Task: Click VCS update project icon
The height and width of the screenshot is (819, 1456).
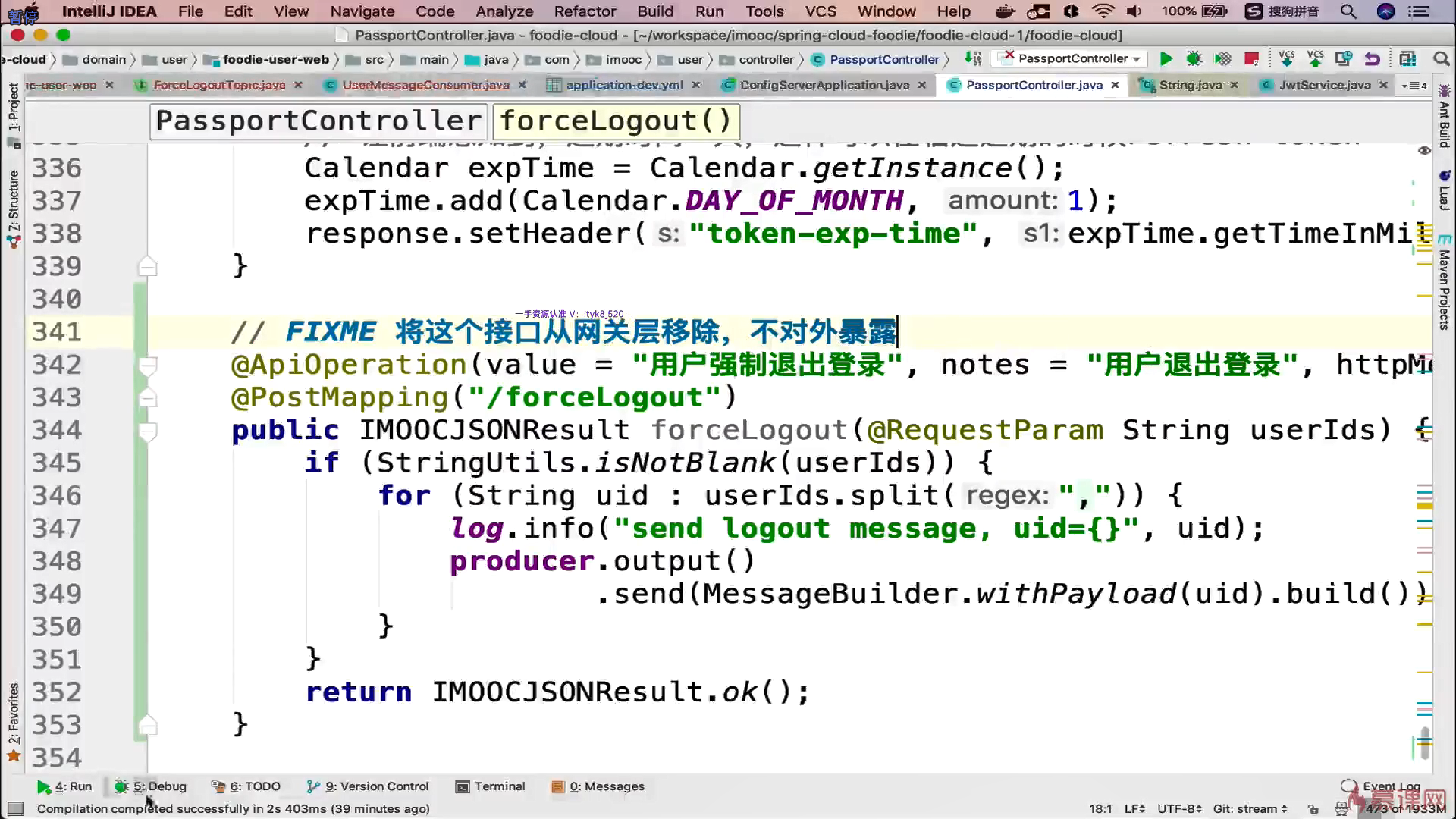Action: point(1287,59)
